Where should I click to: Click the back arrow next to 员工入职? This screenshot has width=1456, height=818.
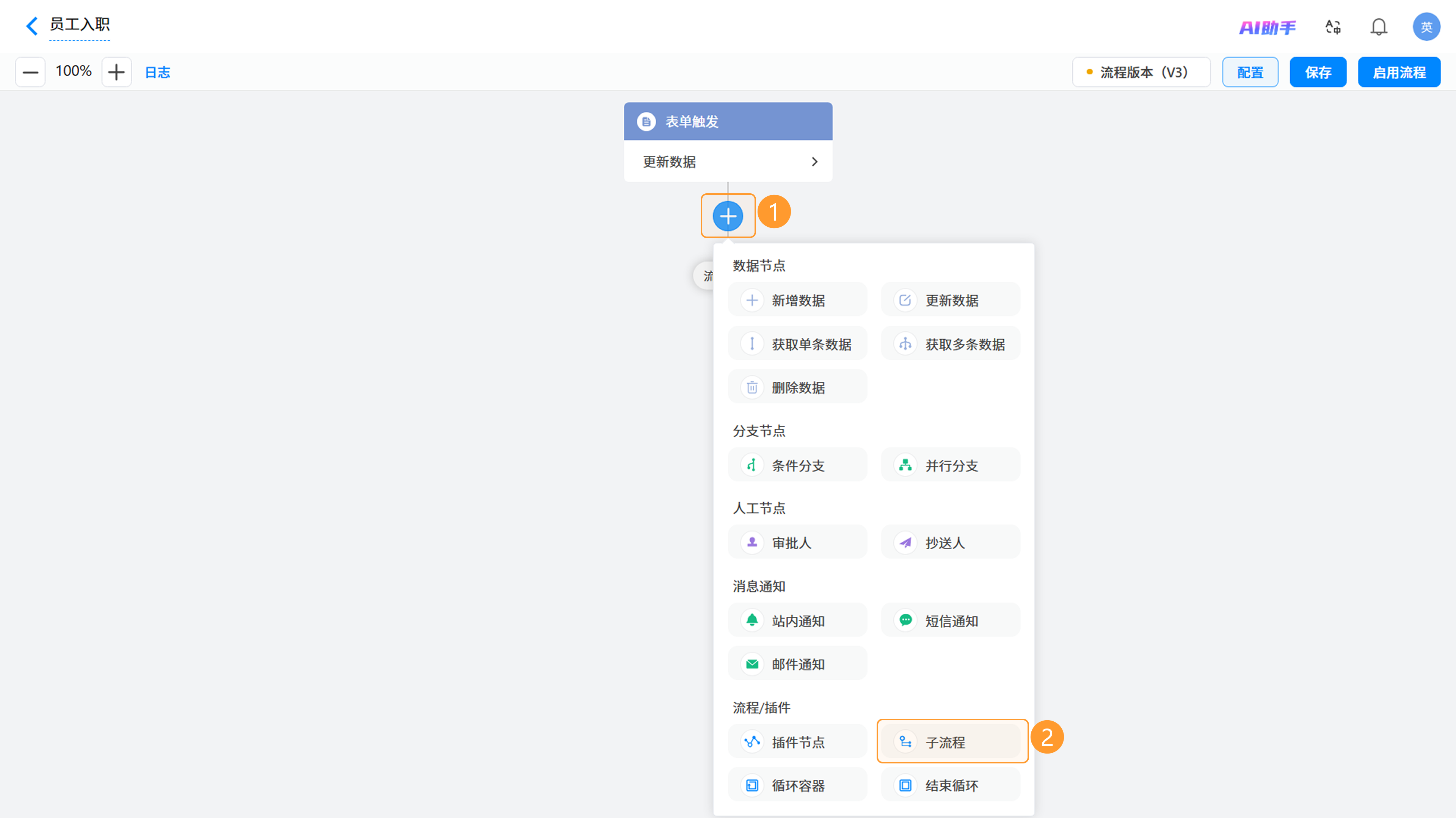point(32,26)
